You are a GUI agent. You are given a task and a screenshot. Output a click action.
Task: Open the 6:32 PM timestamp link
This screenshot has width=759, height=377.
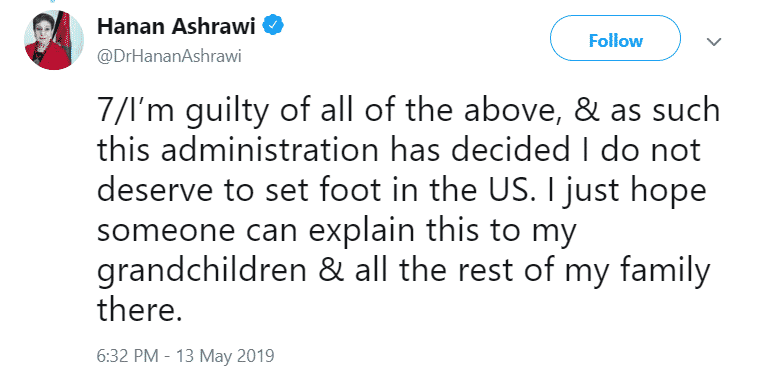coord(127,356)
